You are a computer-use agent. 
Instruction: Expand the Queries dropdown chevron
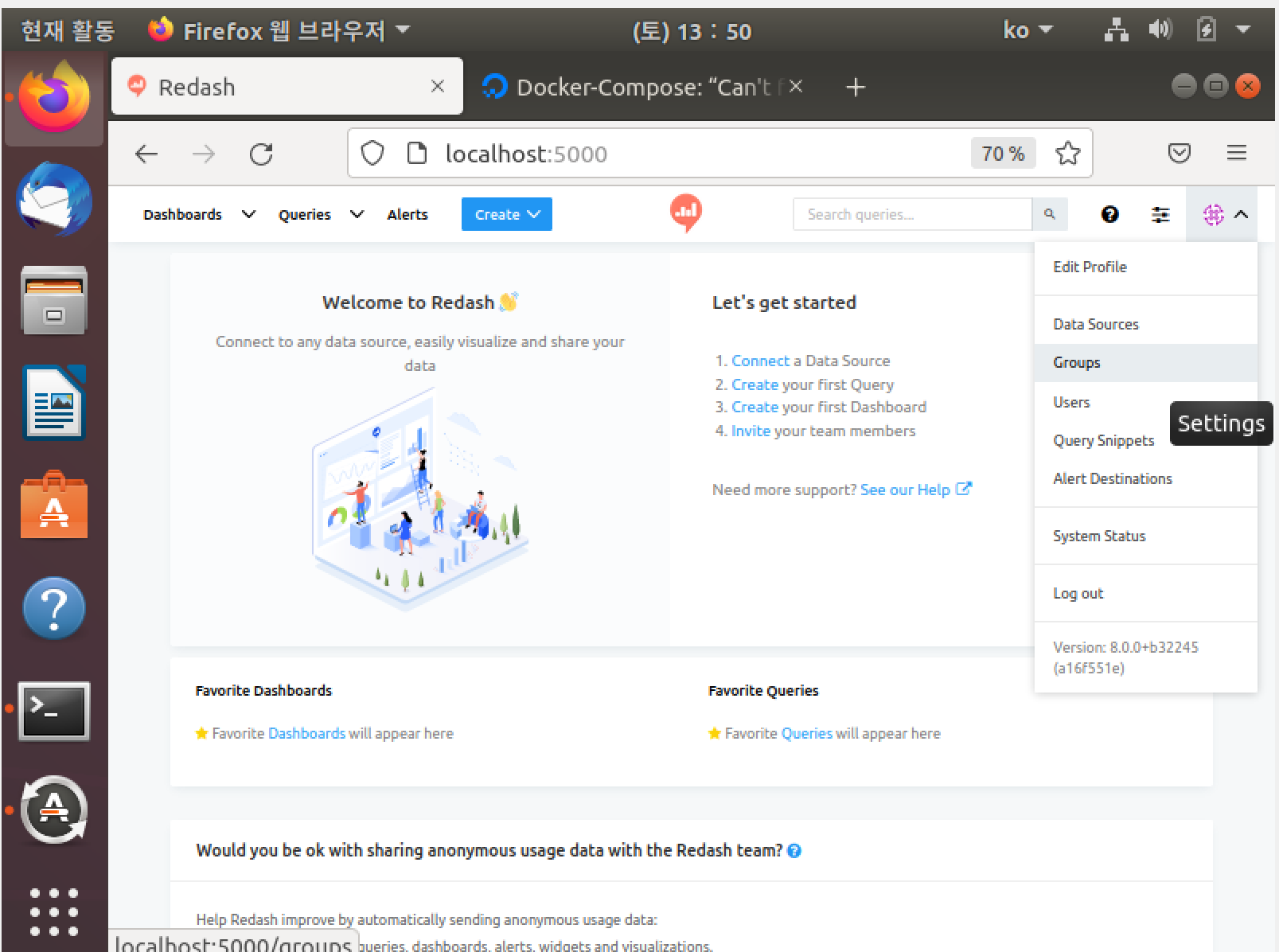357,214
